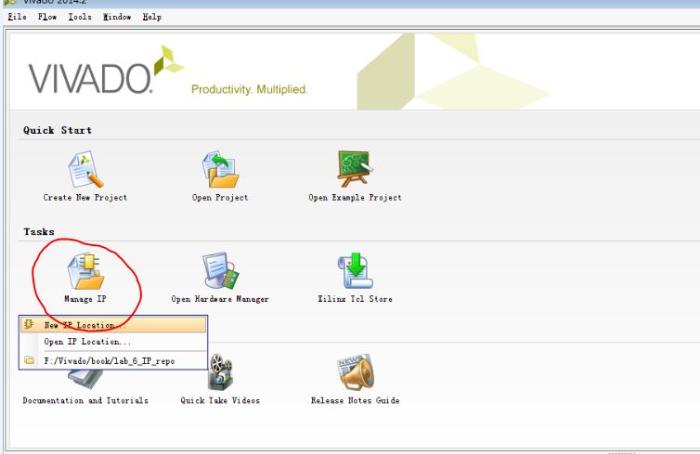700x454 pixels.
Task: Click the Manage IP icon
Action: pos(85,271)
